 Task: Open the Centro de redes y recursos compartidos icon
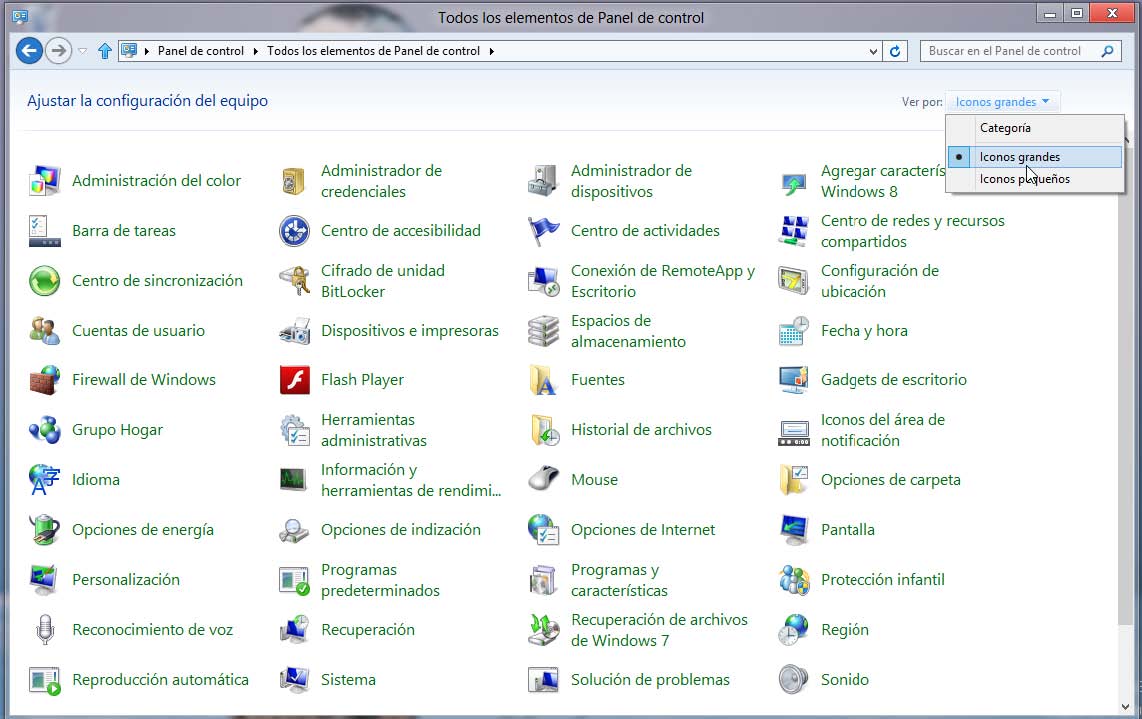pyautogui.click(x=793, y=231)
